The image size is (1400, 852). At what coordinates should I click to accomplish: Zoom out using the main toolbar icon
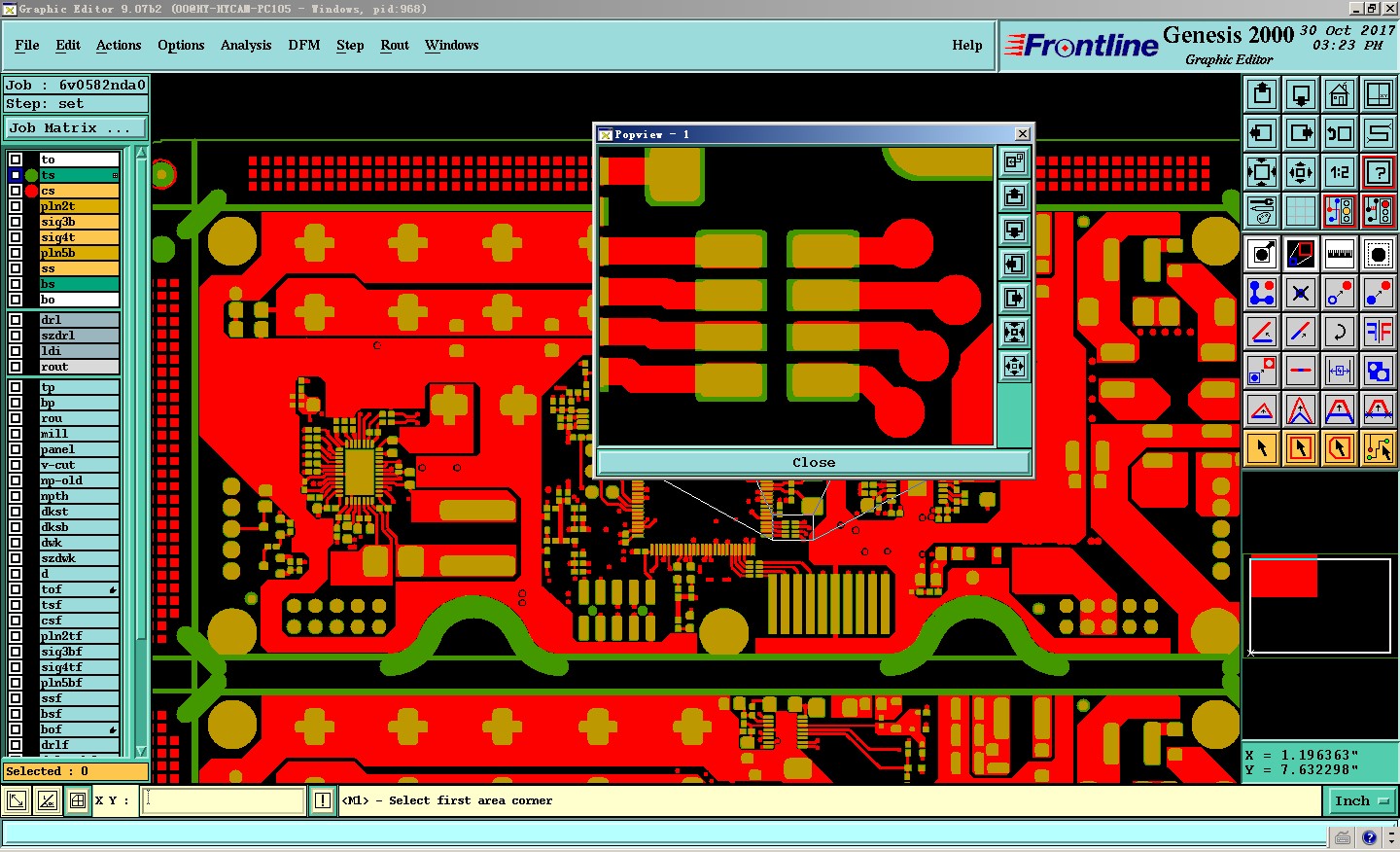1301,172
